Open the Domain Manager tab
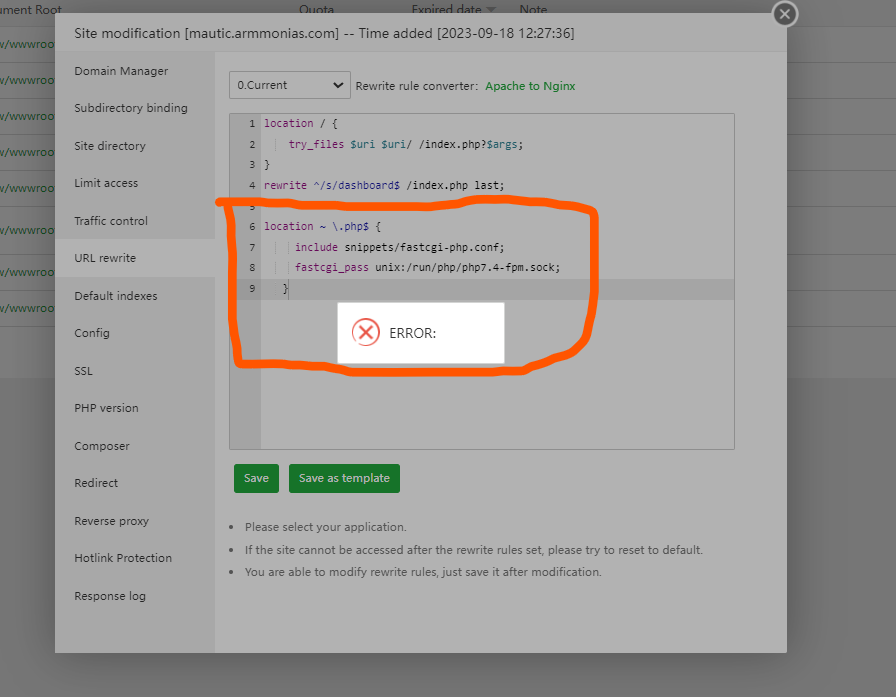This screenshot has width=896, height=697. coord(121,71)
